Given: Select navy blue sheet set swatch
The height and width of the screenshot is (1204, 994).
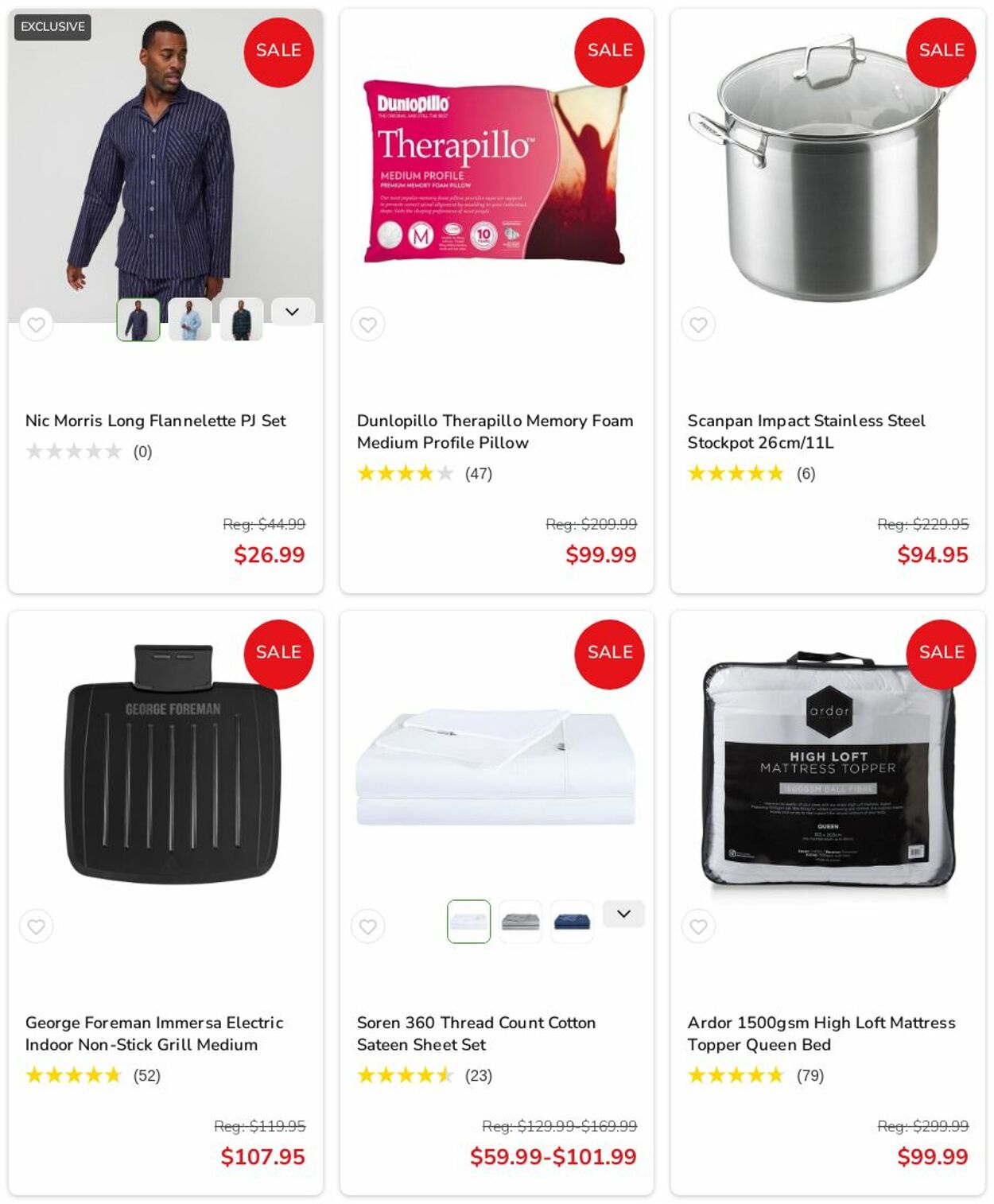Looking at the screenshot, I should [x=573, y=922].
